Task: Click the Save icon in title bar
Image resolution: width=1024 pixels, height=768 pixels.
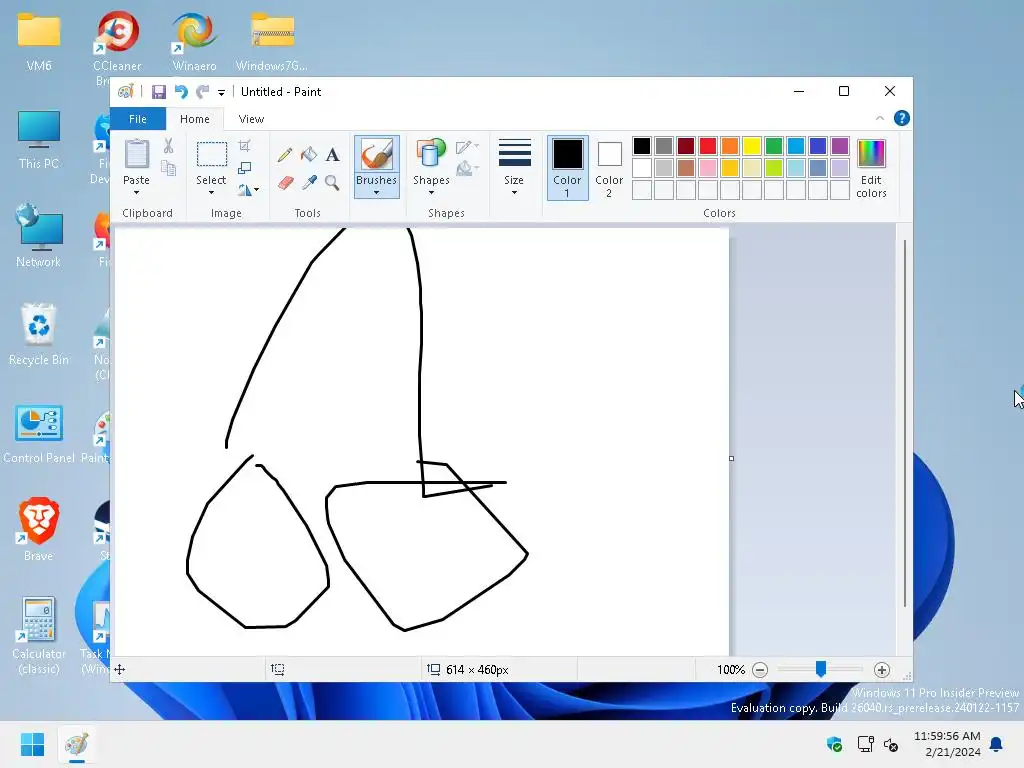Action: click(x=159, y=92)
